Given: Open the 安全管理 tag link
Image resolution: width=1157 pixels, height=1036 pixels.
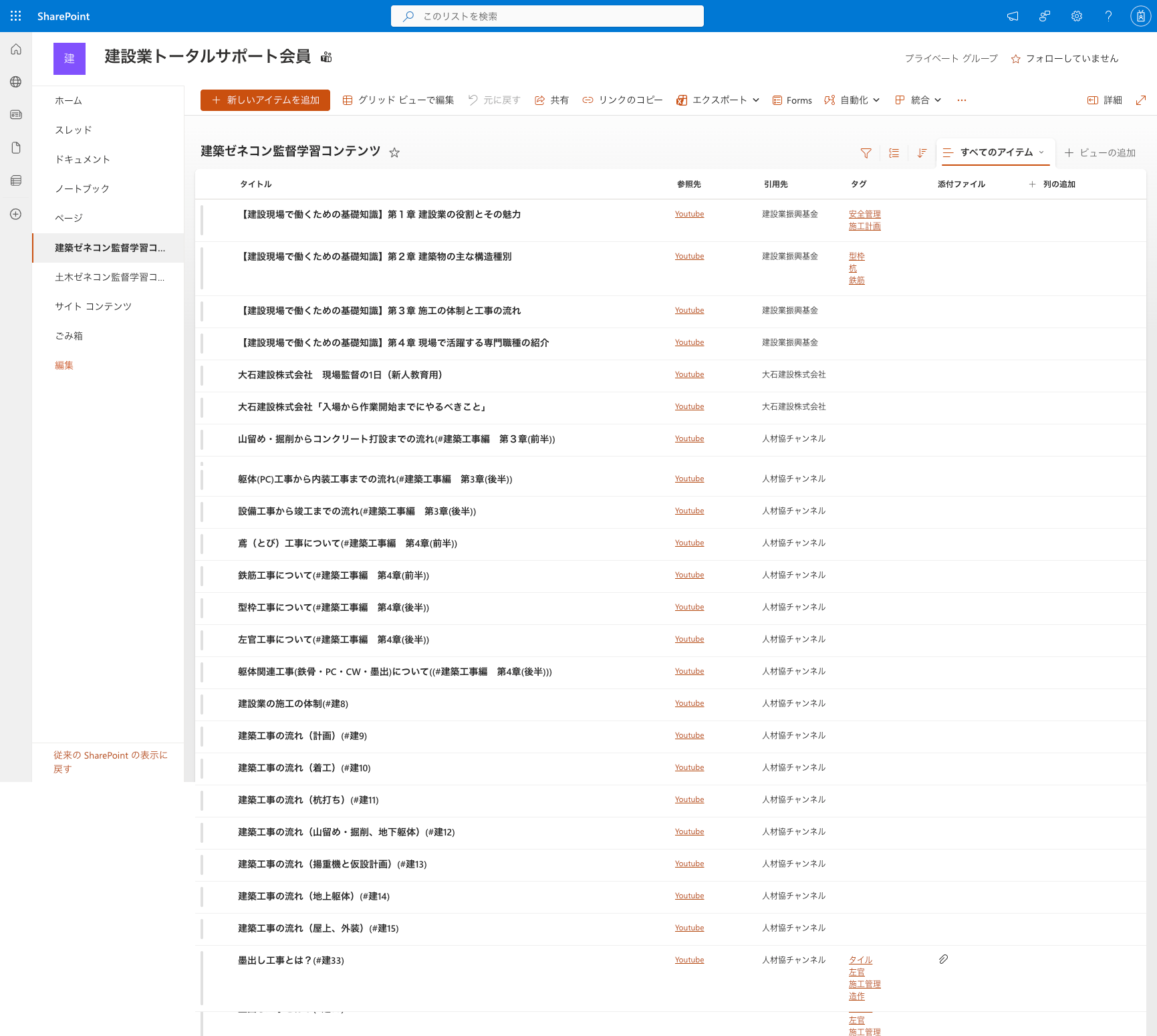Looking at the screenshot, I should point(864,214).
